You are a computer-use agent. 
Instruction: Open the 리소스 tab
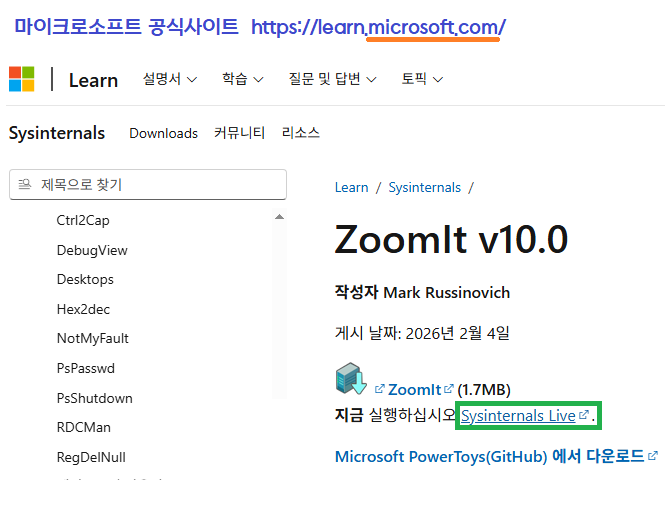click(x=301, y=133)
